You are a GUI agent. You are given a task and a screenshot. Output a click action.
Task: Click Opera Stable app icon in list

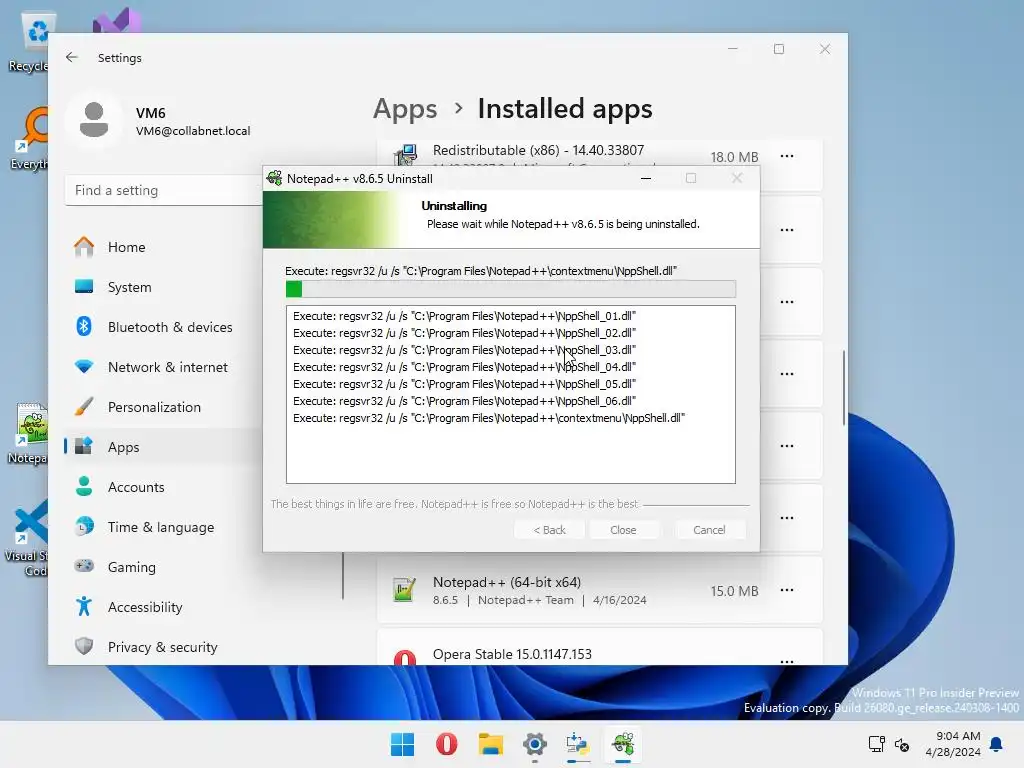tap(405, 657)
